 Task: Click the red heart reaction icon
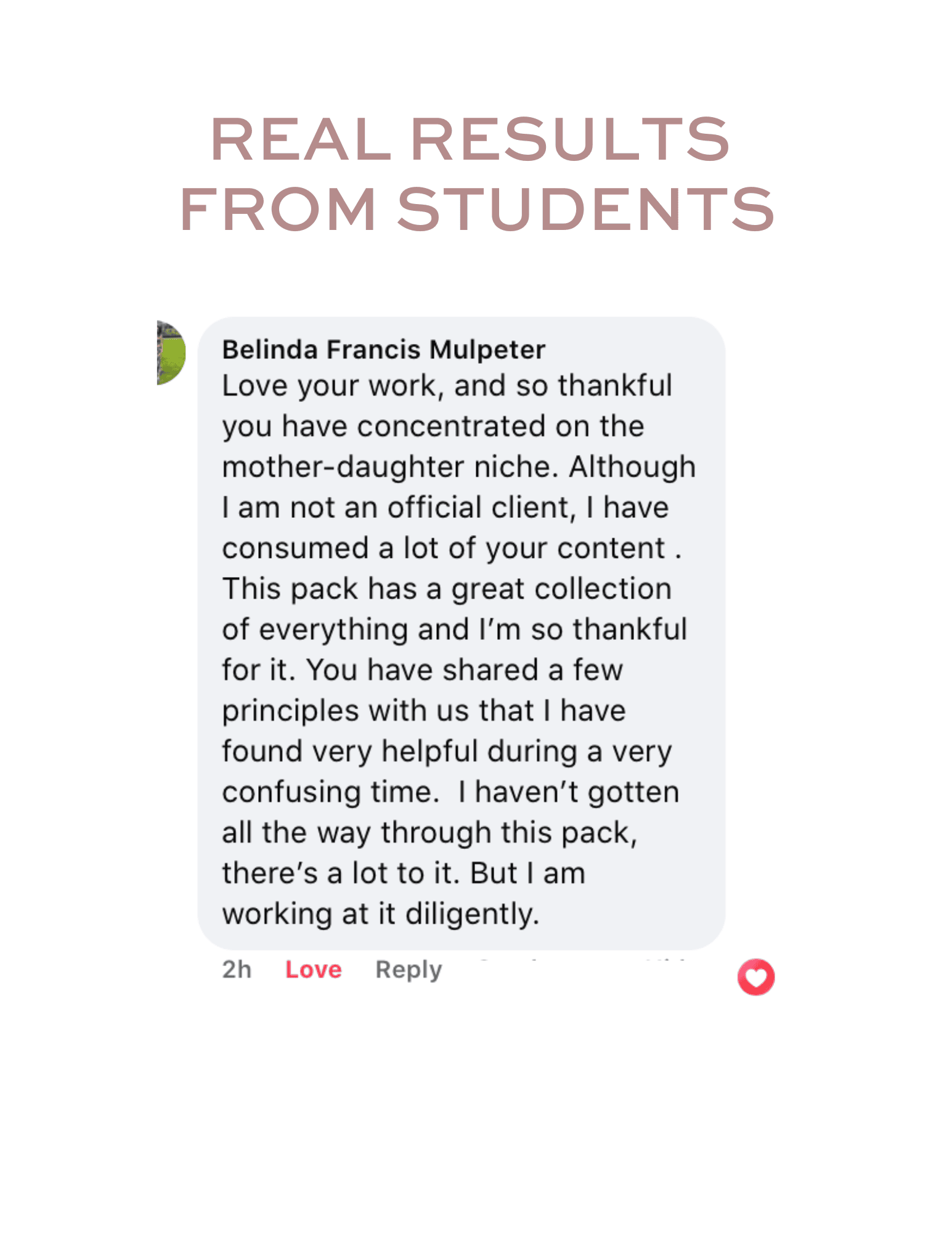click(755, 977)
